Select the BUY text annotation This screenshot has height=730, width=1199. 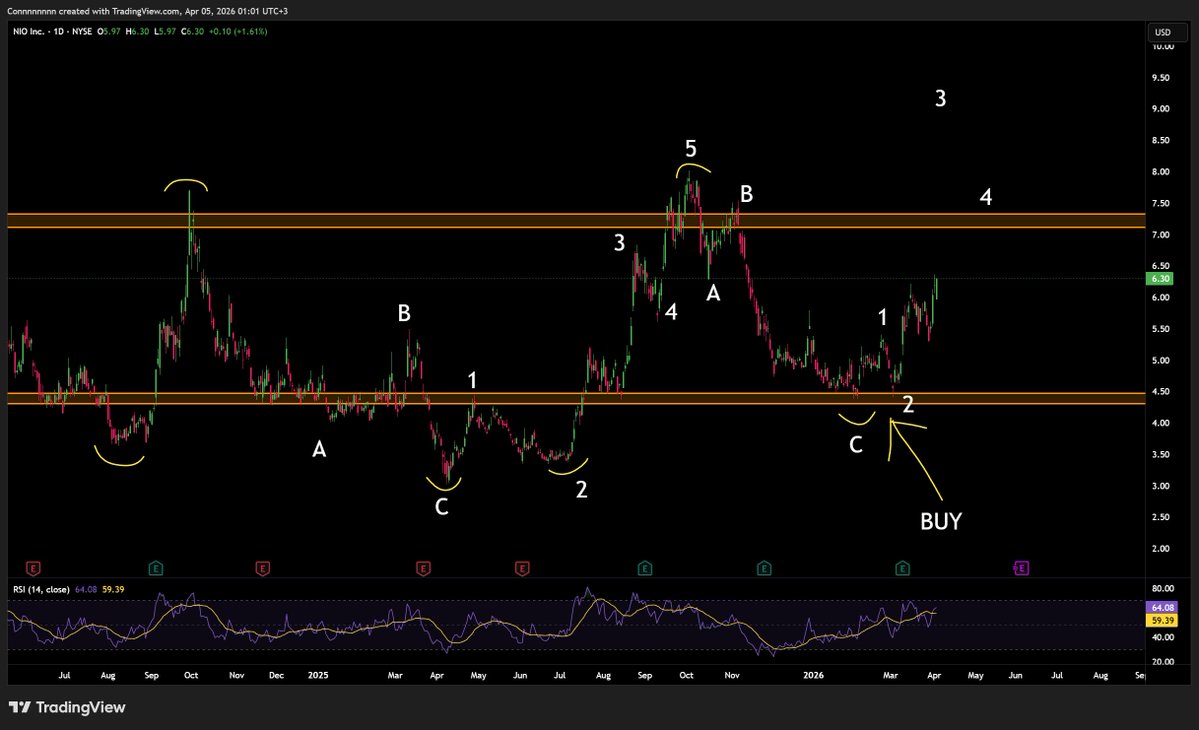[941, 521]
